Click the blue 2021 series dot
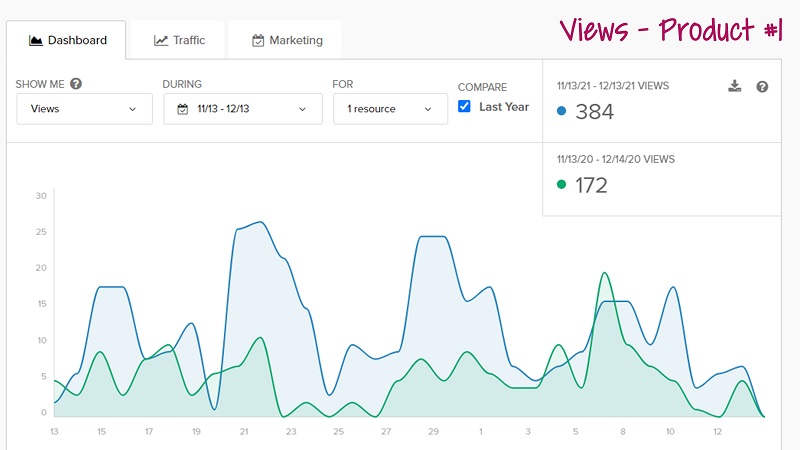Viewport: 800px width, 450px height. click(562, 111)
